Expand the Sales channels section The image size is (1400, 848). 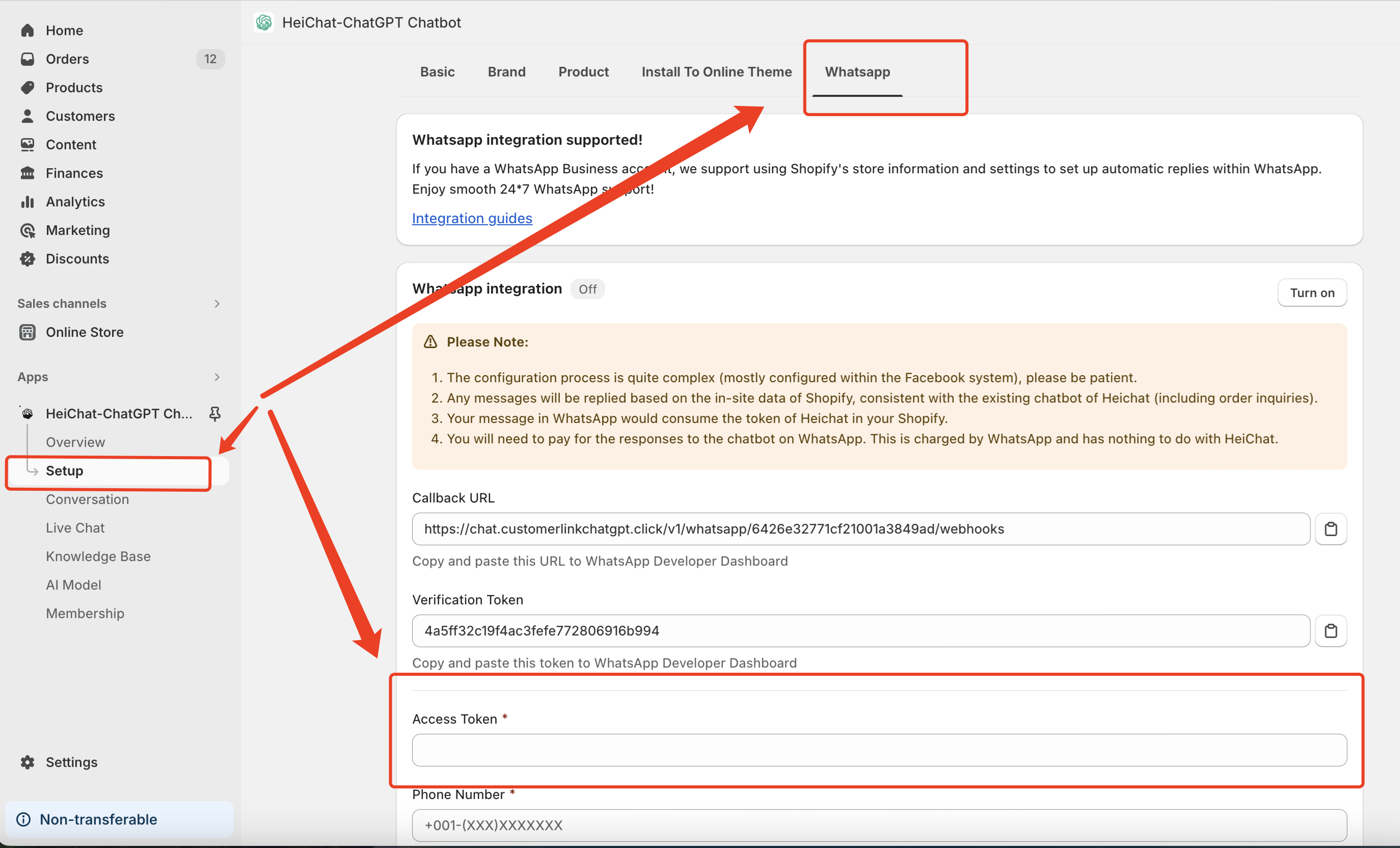click(x=217, y=304)
